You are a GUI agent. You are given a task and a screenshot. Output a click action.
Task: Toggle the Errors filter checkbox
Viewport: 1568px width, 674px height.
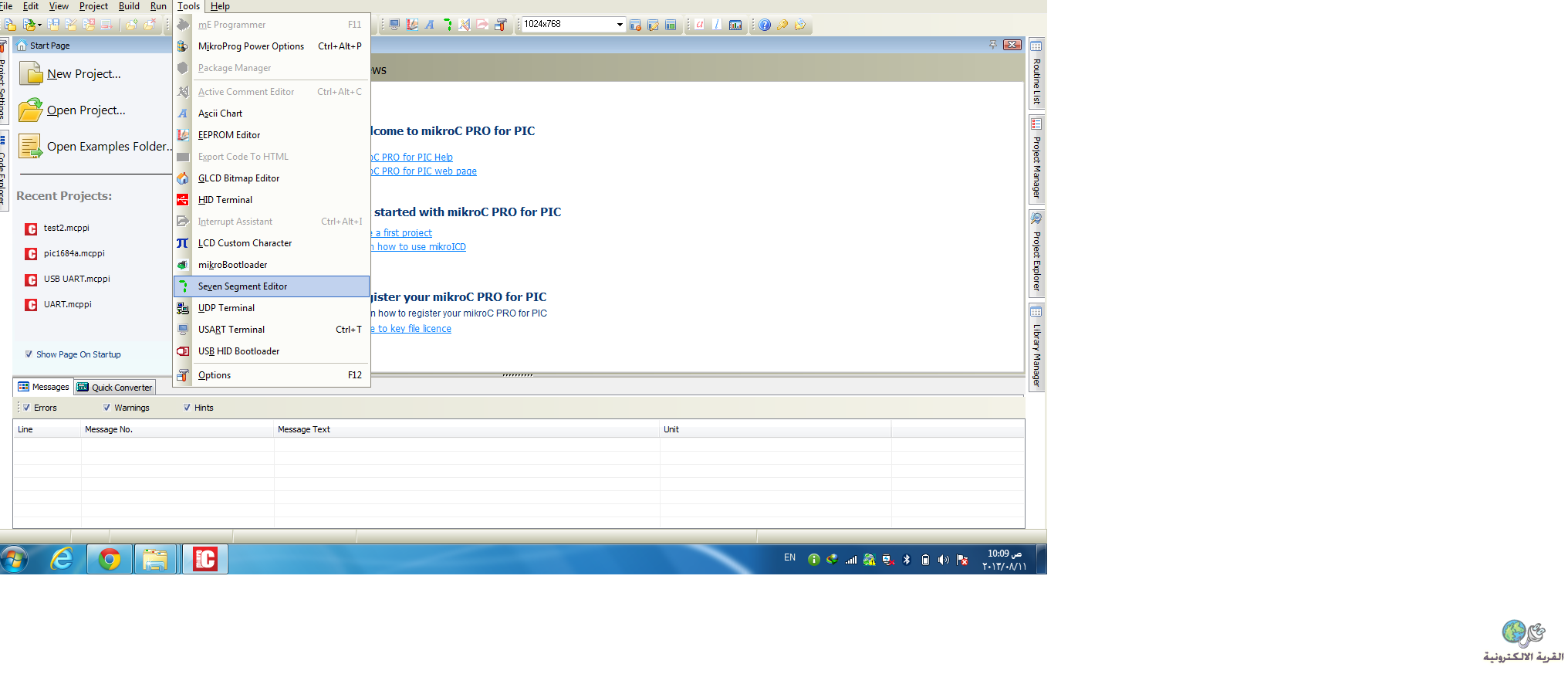tap(26, 408)
